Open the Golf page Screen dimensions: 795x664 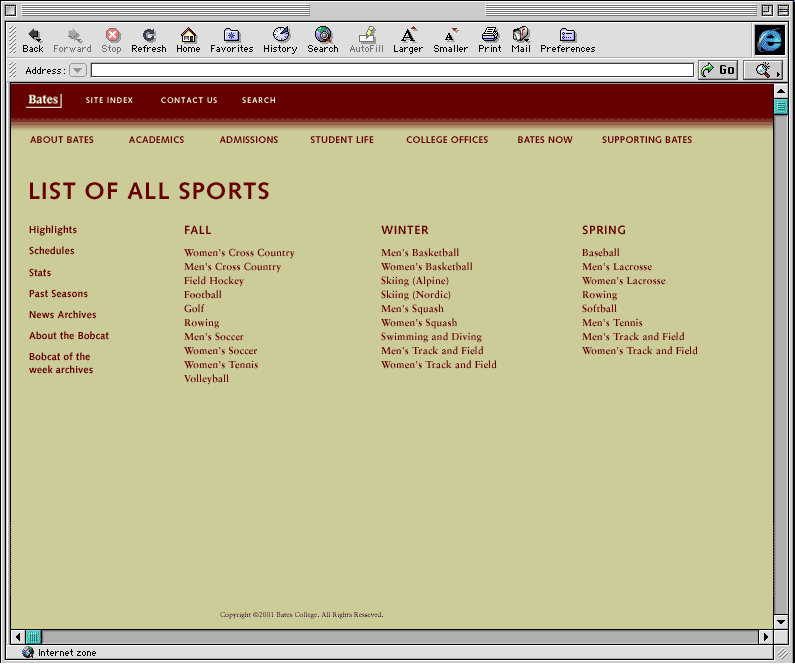(194, 308)
